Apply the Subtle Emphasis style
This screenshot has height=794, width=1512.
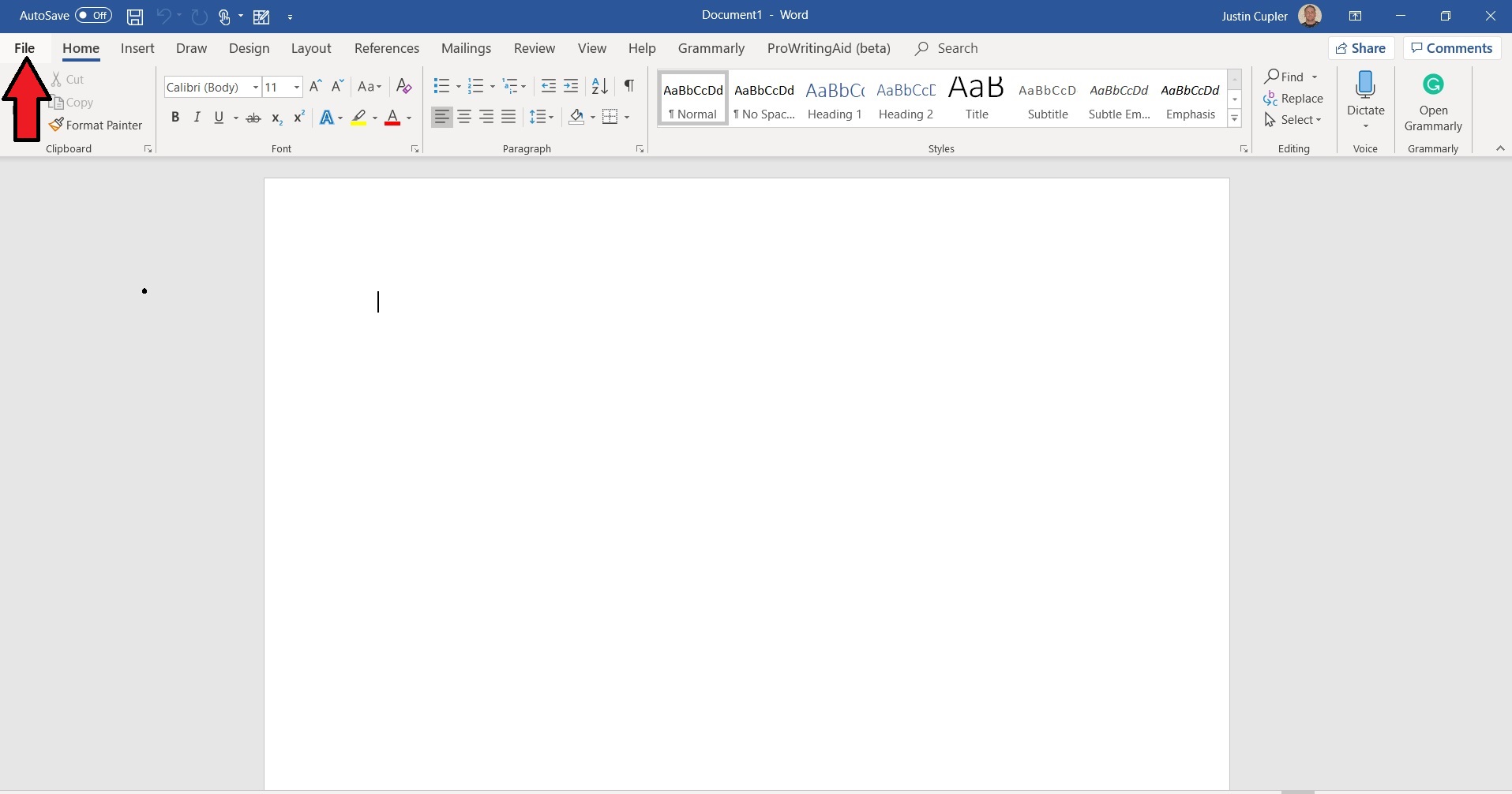[x=1119, y=99]
